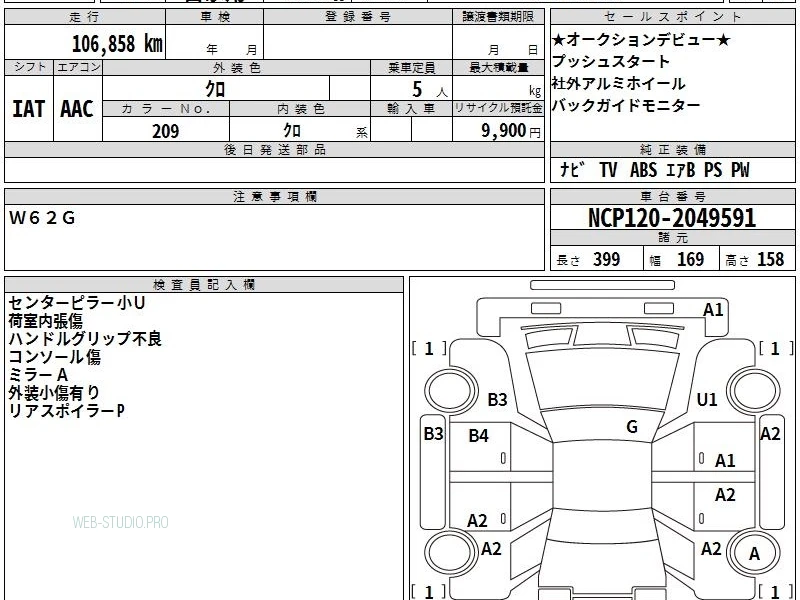Click the カラーNo. header cell
This screenshot has width=800, height=600.
[166, 109]
